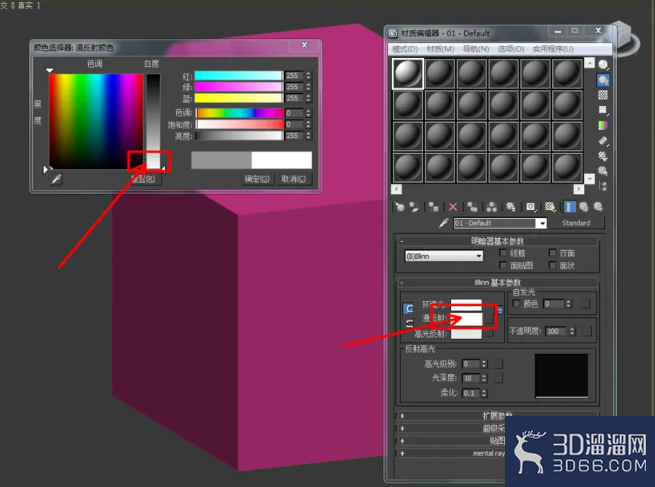Toggle diffuse-specular color lock button
655x487 pixels.
pos(409,323)
